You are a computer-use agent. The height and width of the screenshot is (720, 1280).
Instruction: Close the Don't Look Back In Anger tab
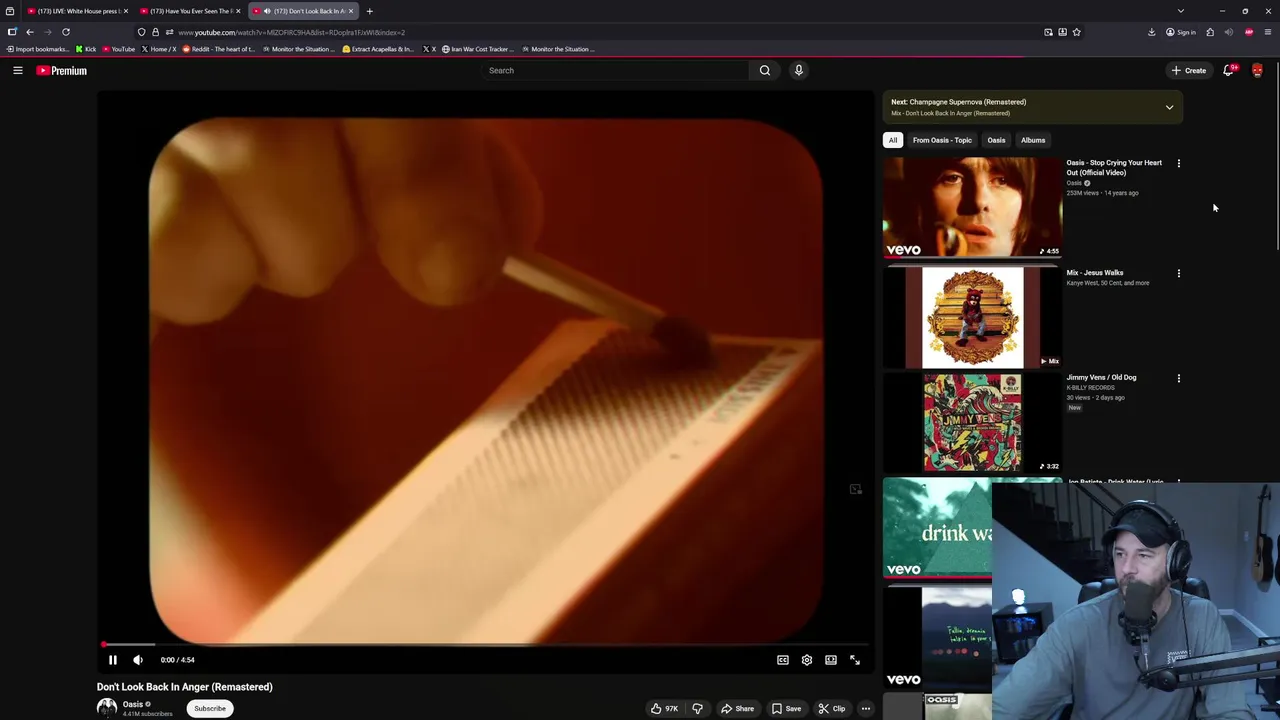351,11
